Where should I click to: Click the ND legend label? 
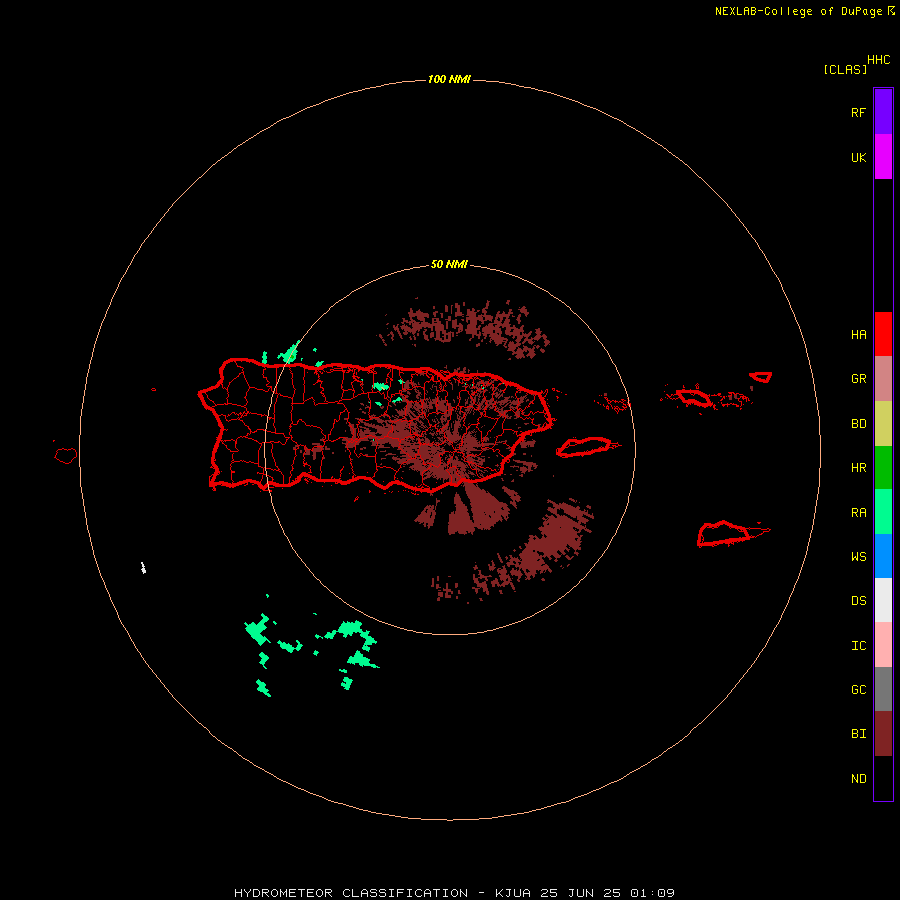(x=858, y=779)
